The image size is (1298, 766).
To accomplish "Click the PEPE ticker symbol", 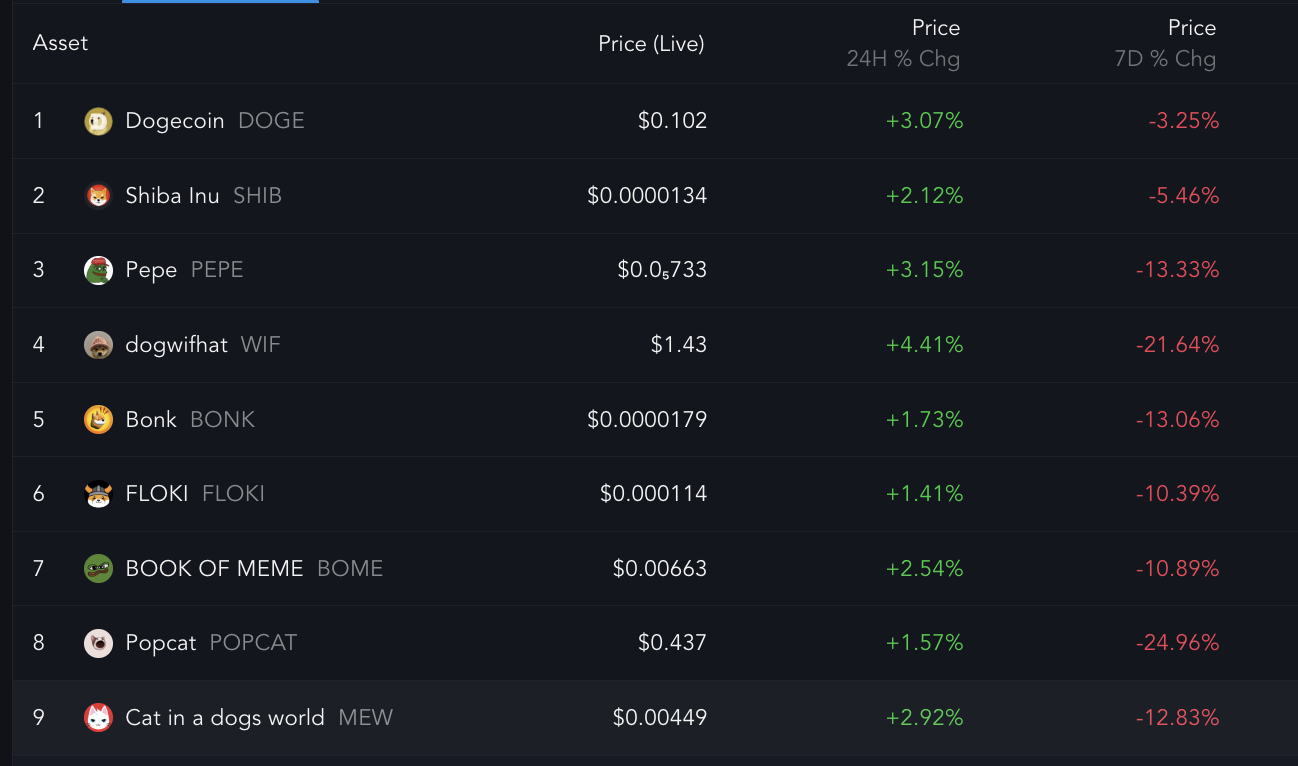I will coord(217,270).
